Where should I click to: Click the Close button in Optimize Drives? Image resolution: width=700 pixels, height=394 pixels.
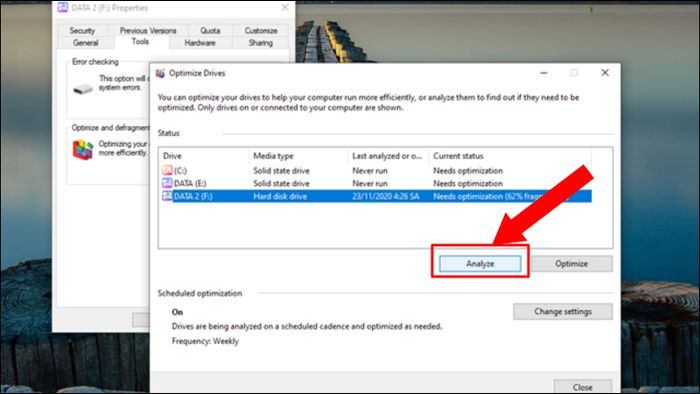tap(583, 386)
